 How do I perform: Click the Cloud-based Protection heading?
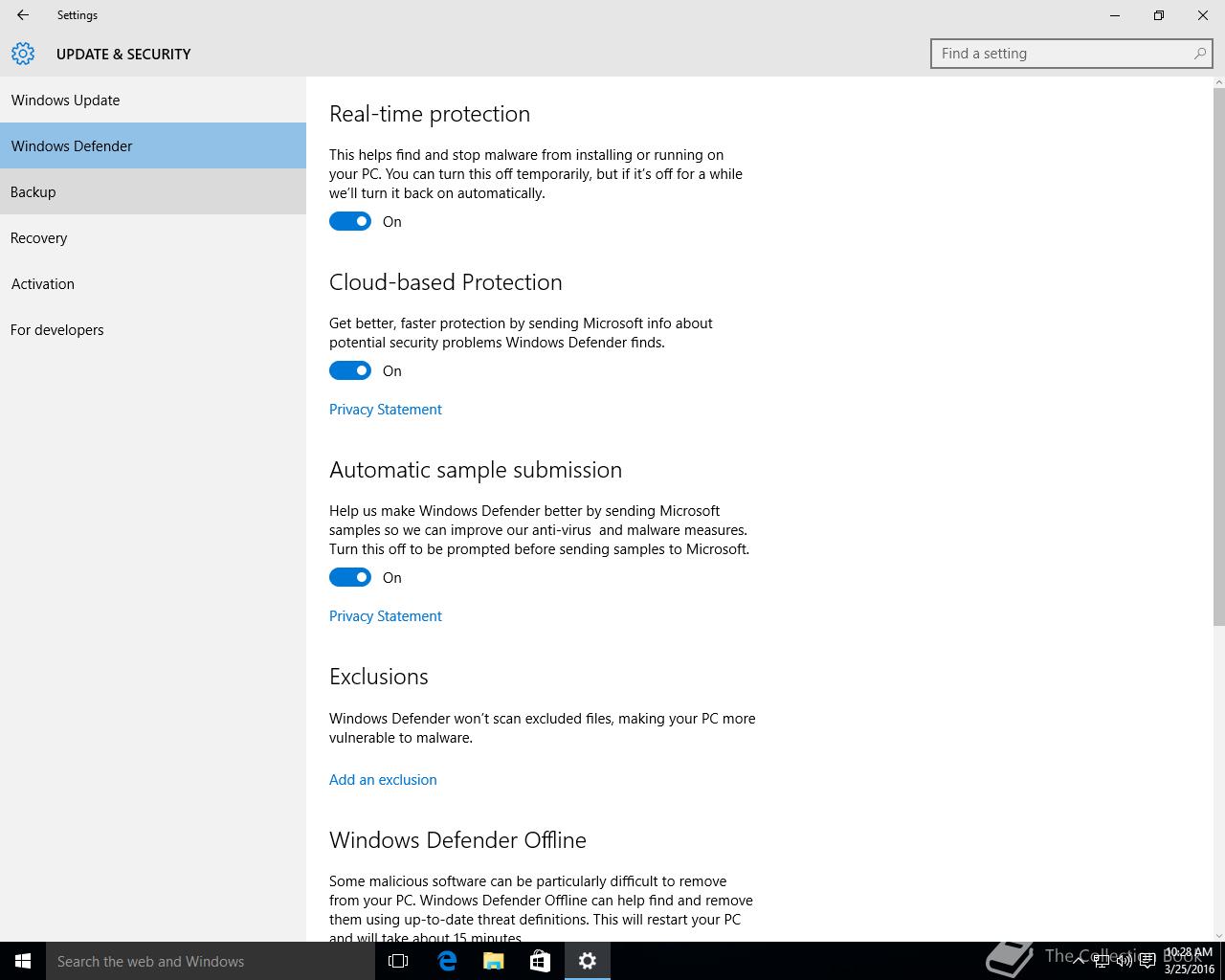446,282
